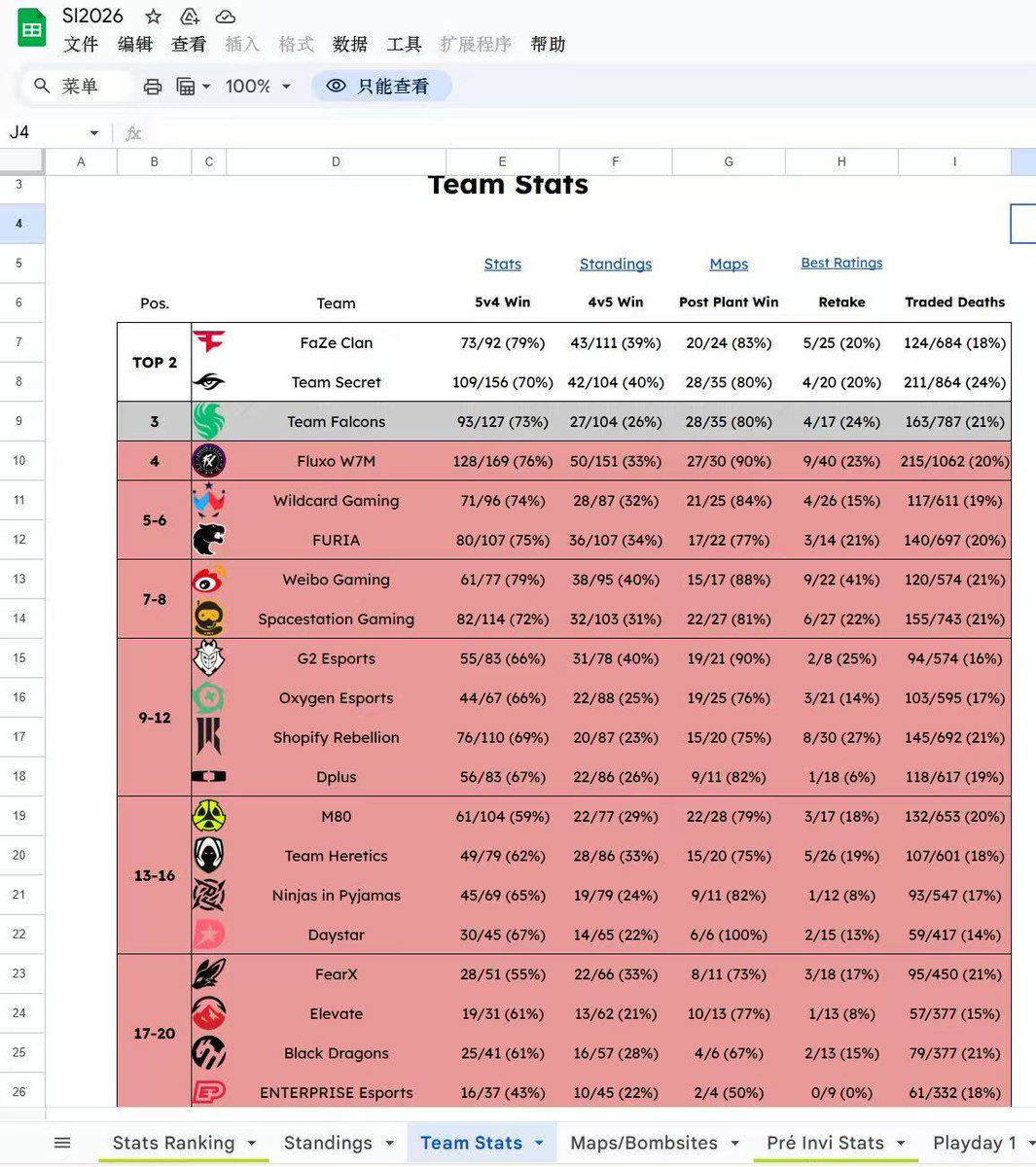Viewport: 1036px width, 1167px height.
Task: Click the Dplus team name cell
Action: (x=337, y=776)
